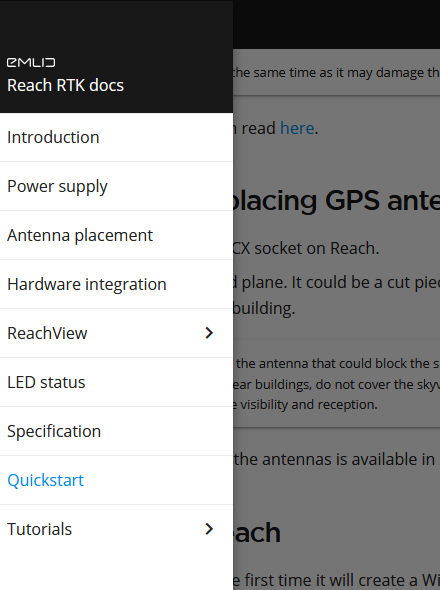Click the Emlid logo in drawer header

coord(31,62)
